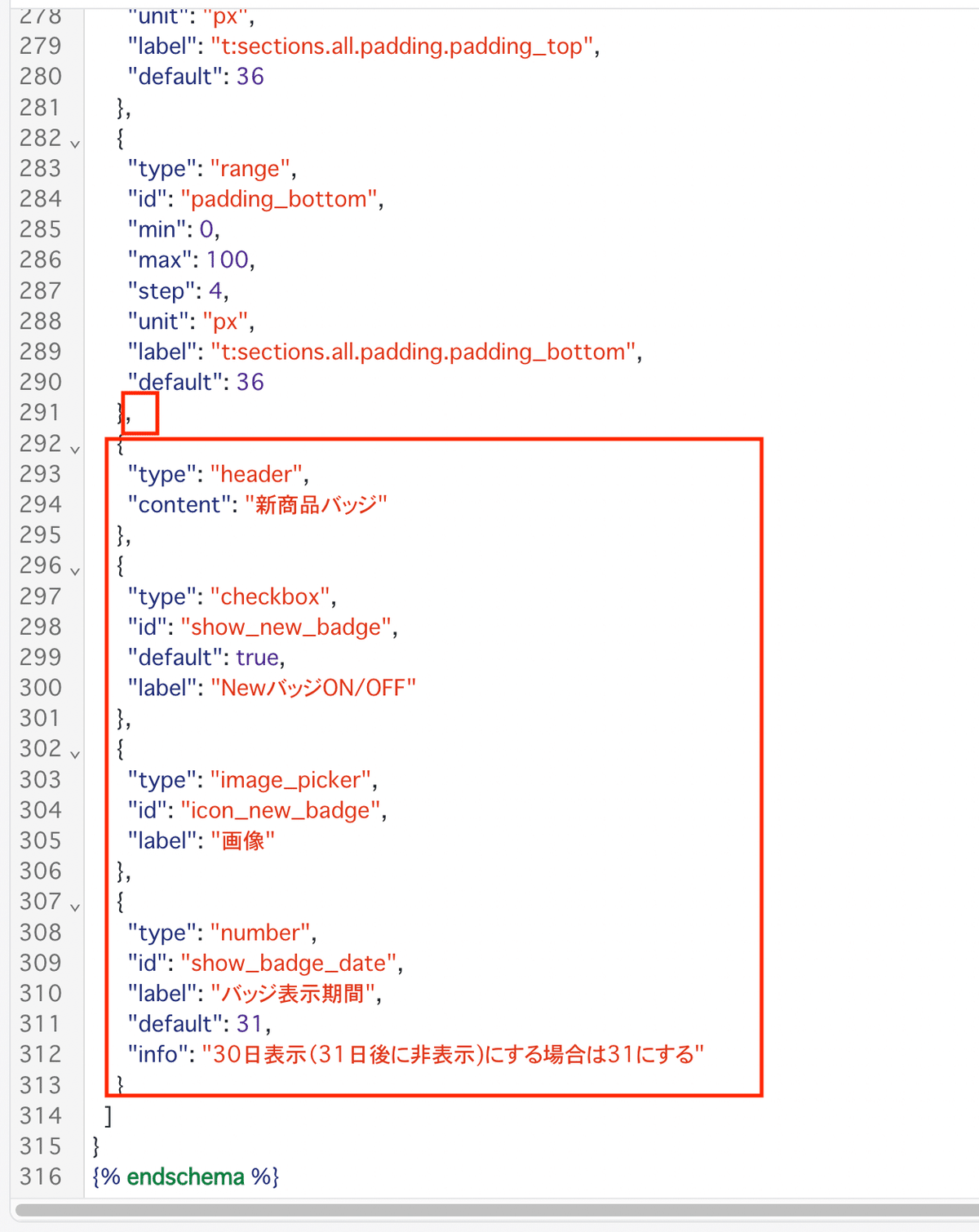This screenshot has height=1232, width=979.
Task: Click the "number" type value
Action: click(x=260, y=933)
